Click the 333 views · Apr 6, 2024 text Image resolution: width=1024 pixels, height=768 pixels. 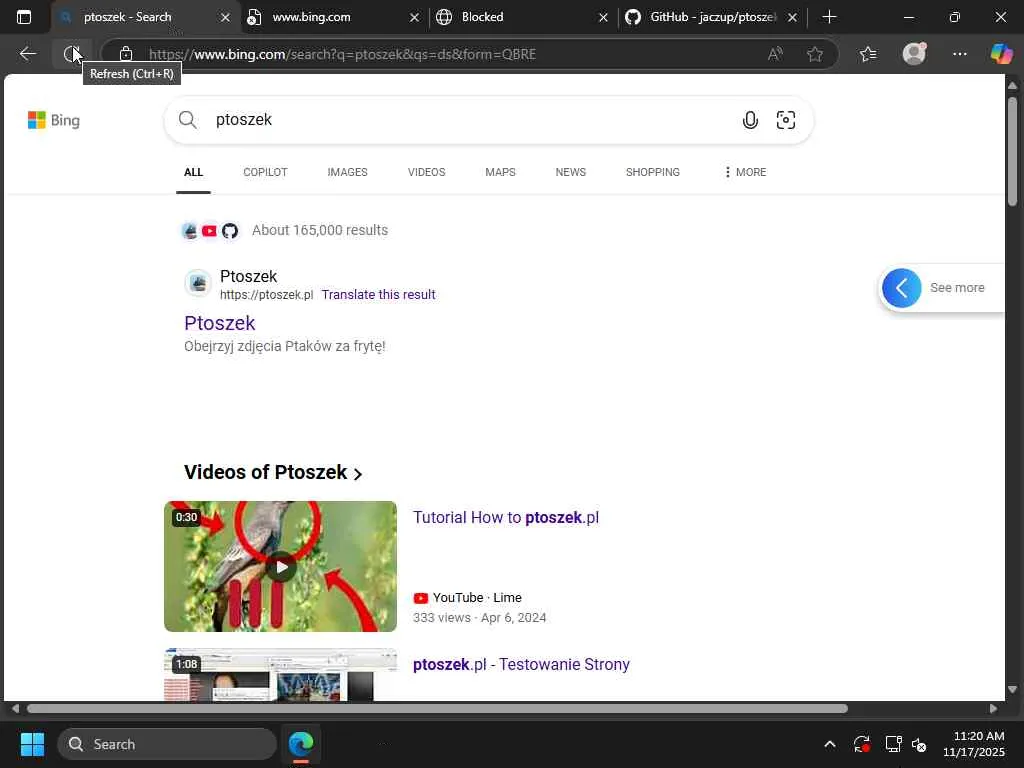tap(479, 618)
